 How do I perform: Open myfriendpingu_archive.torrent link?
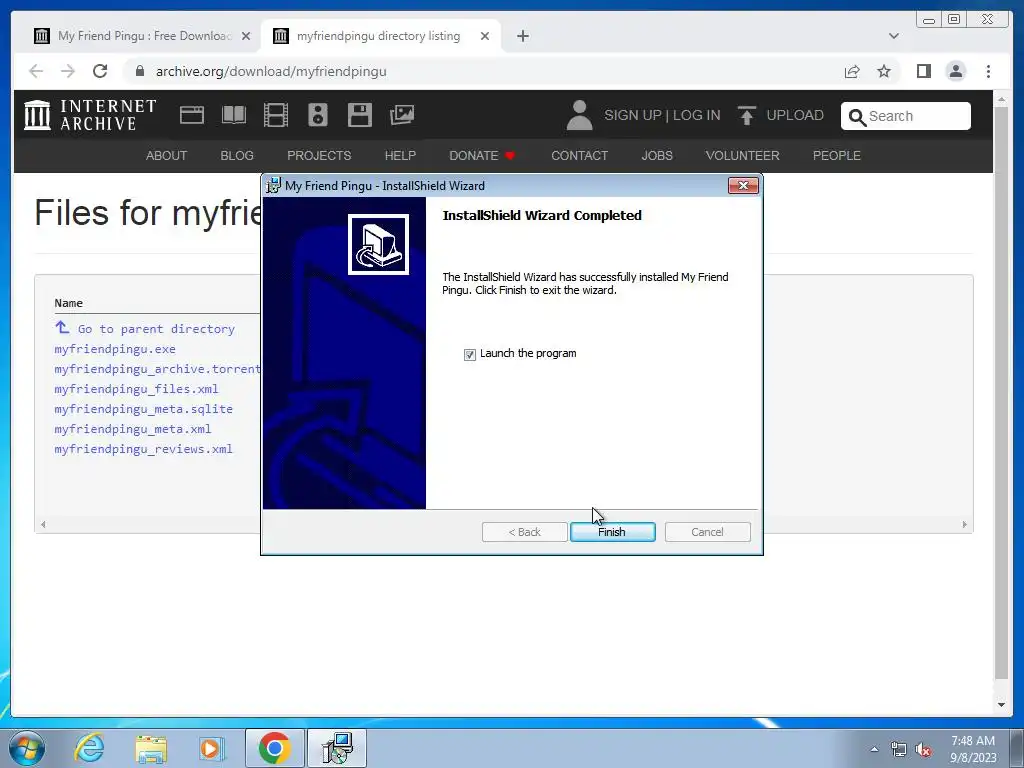click(157, 369)
